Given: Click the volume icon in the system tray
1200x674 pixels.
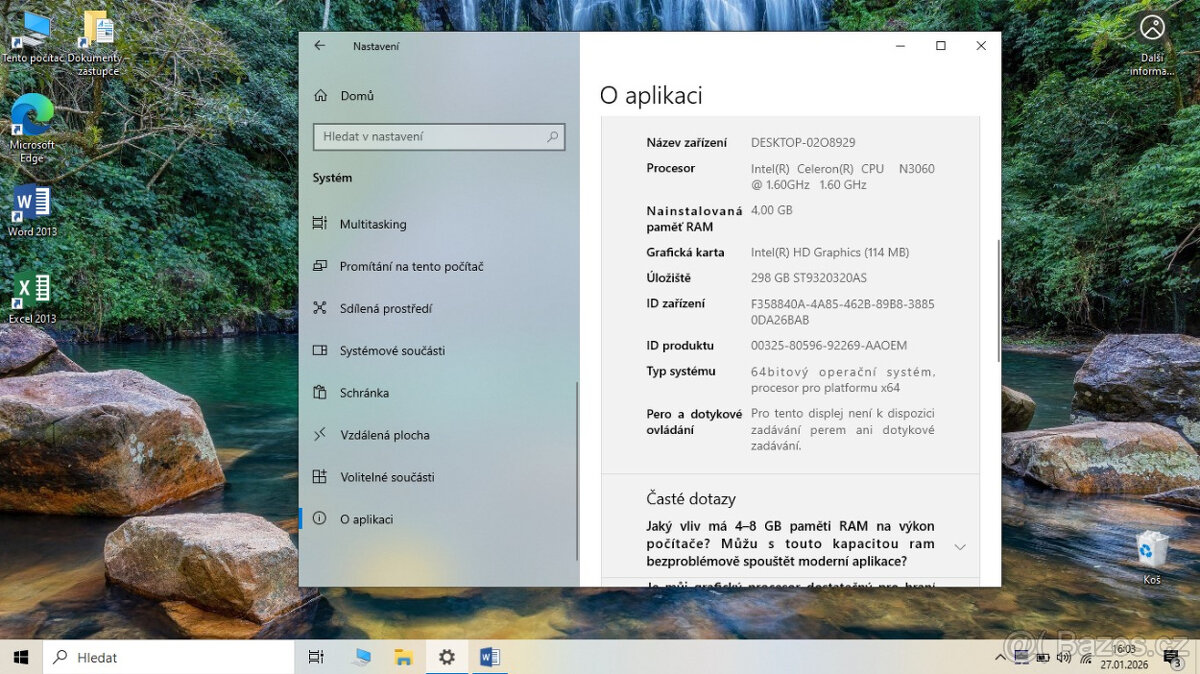Looking at the screenshot, I should click(x=1063, y=657).
